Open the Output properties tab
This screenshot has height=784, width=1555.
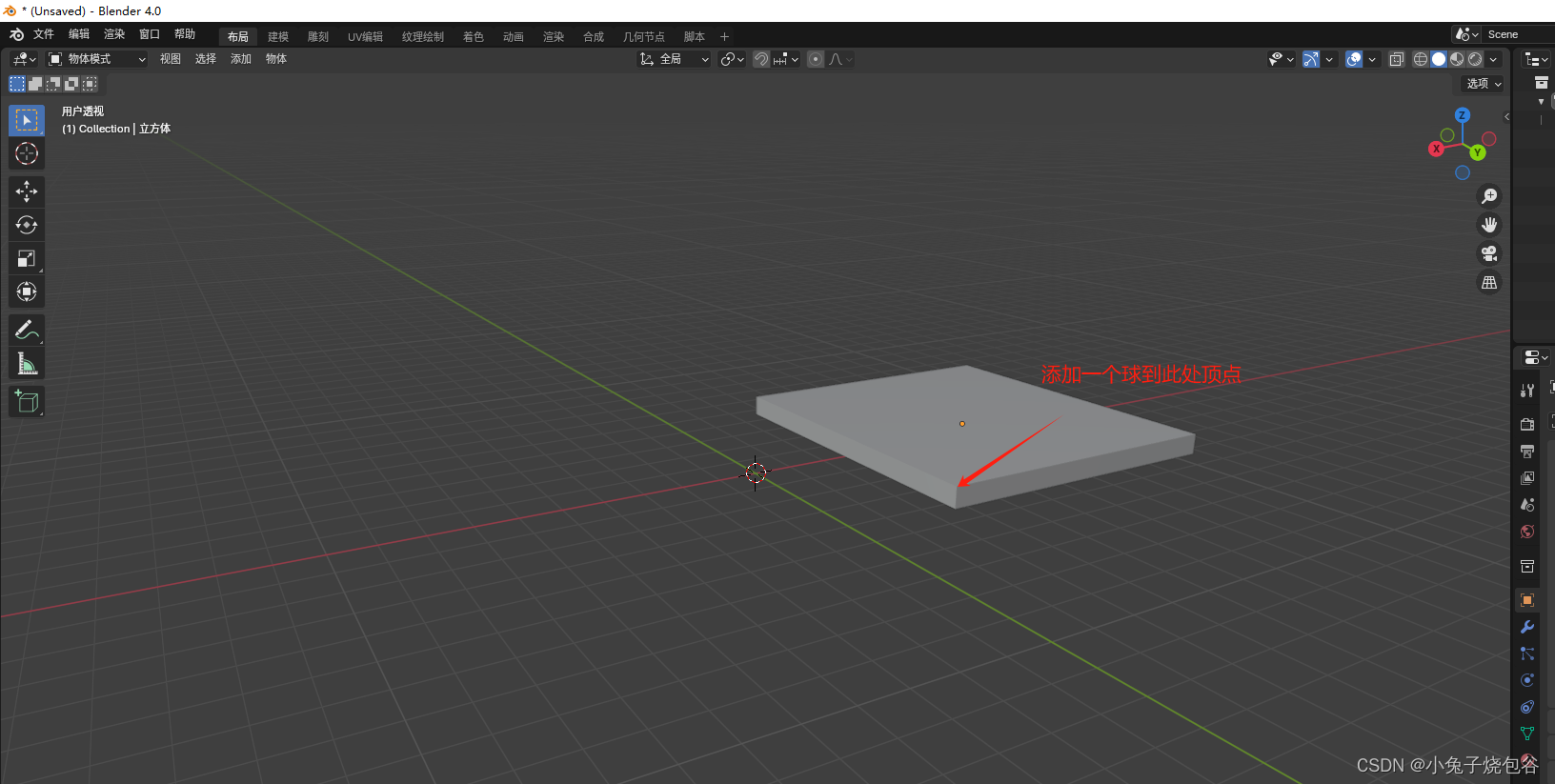tap(1527, 452)
